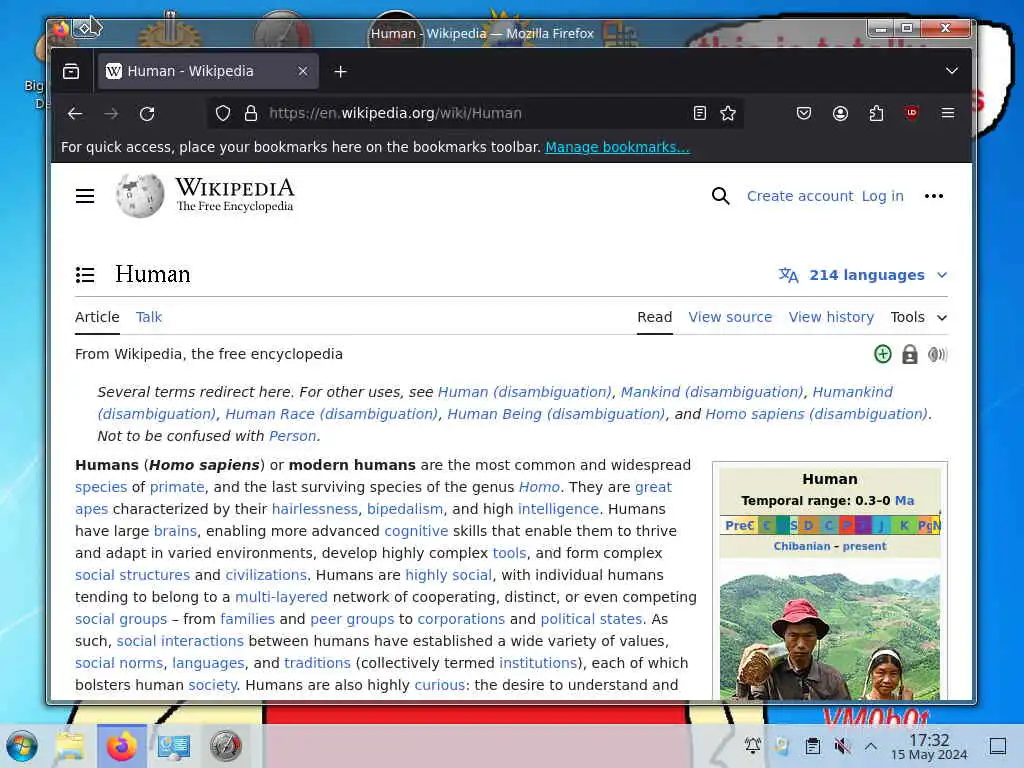The height and width of the screenshot is (768, 1024).
Task: Open Firefox account icon
Action: point(840,114)
